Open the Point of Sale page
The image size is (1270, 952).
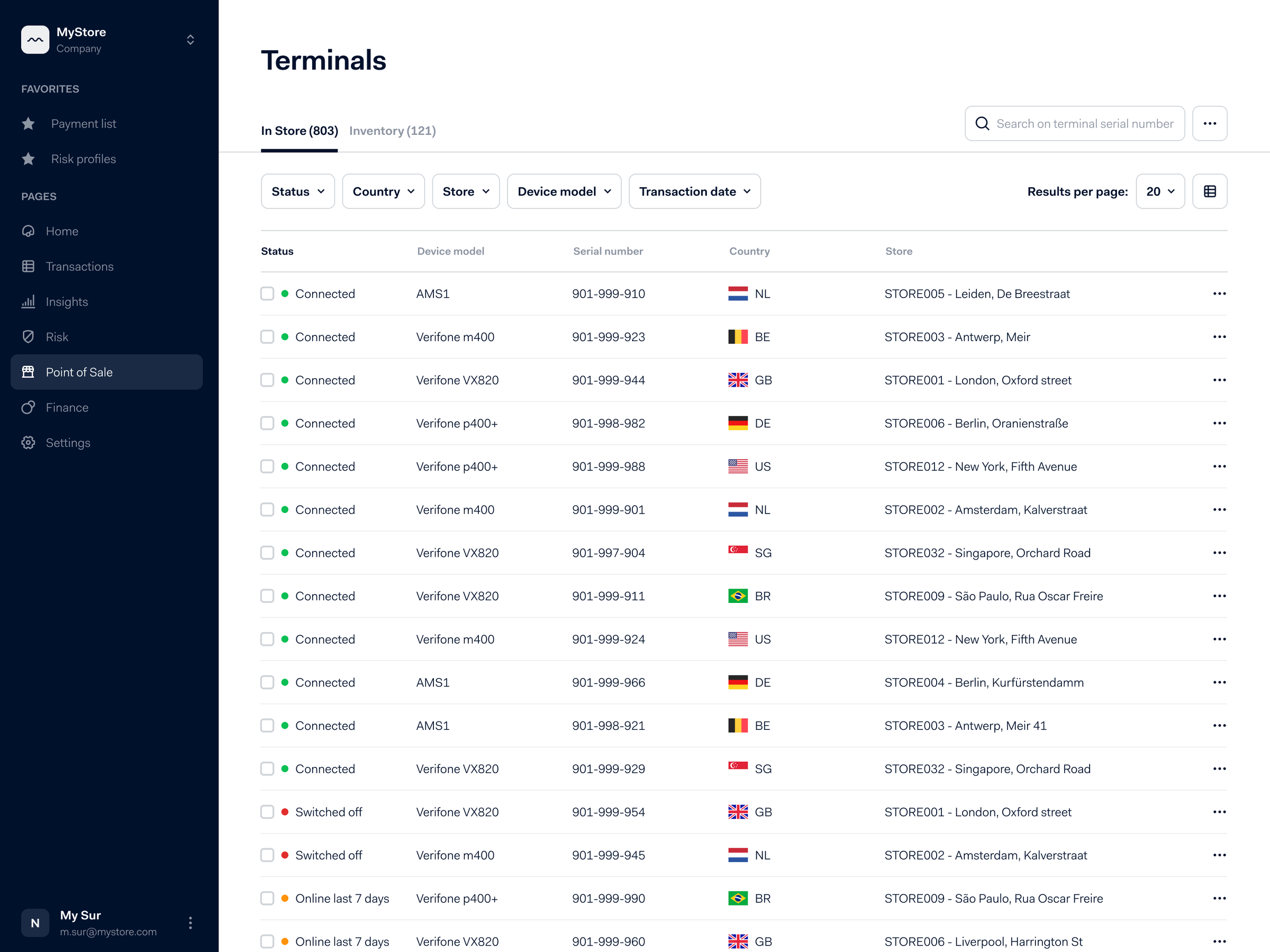coord(79,372)
